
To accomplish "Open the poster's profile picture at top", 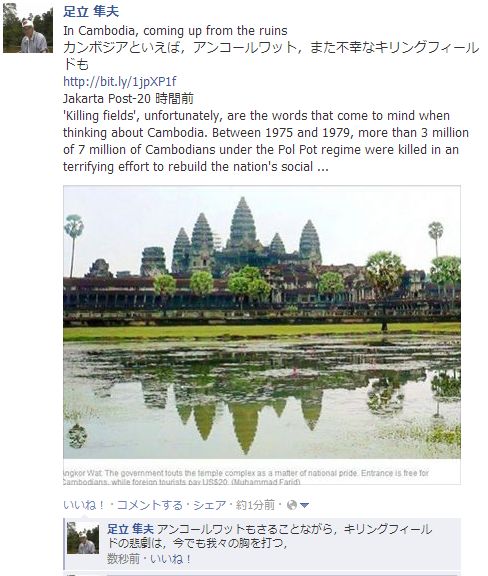I will click(x=28, y=28).
